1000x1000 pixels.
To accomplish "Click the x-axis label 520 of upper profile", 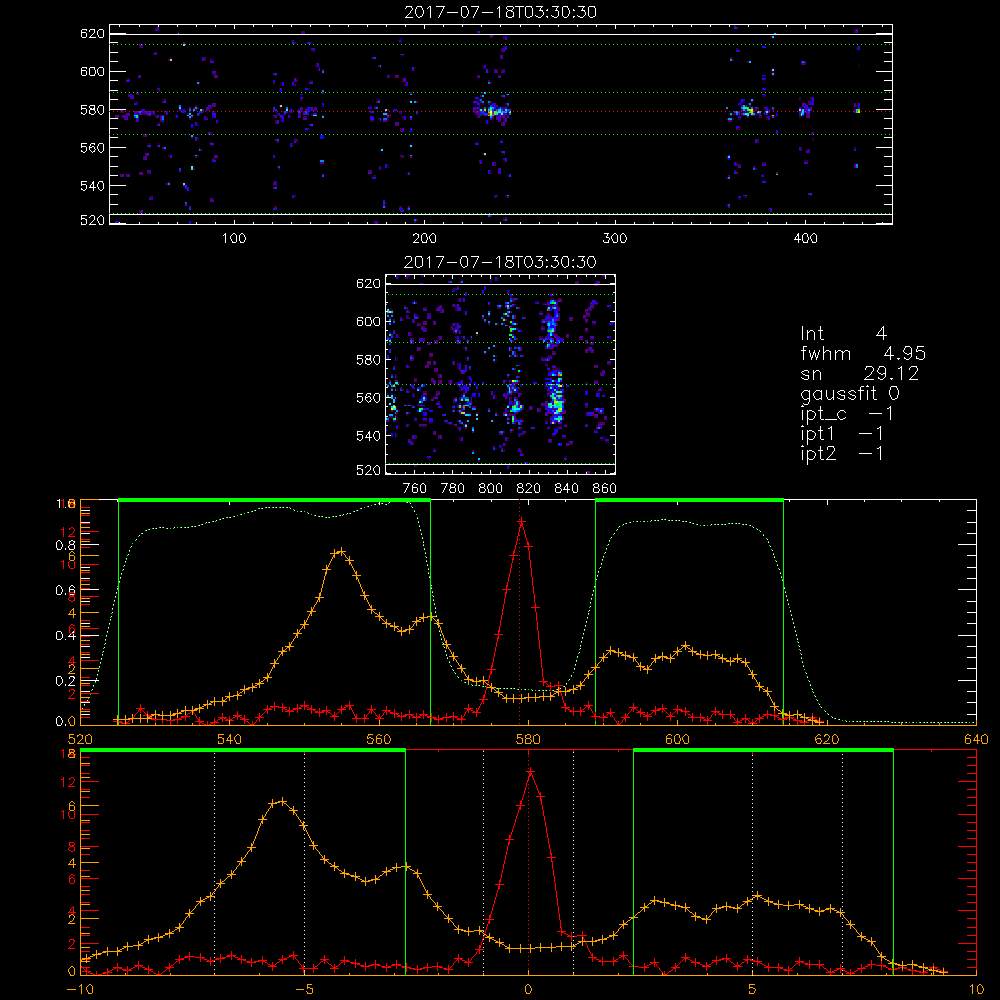I will tap(80, 740).
